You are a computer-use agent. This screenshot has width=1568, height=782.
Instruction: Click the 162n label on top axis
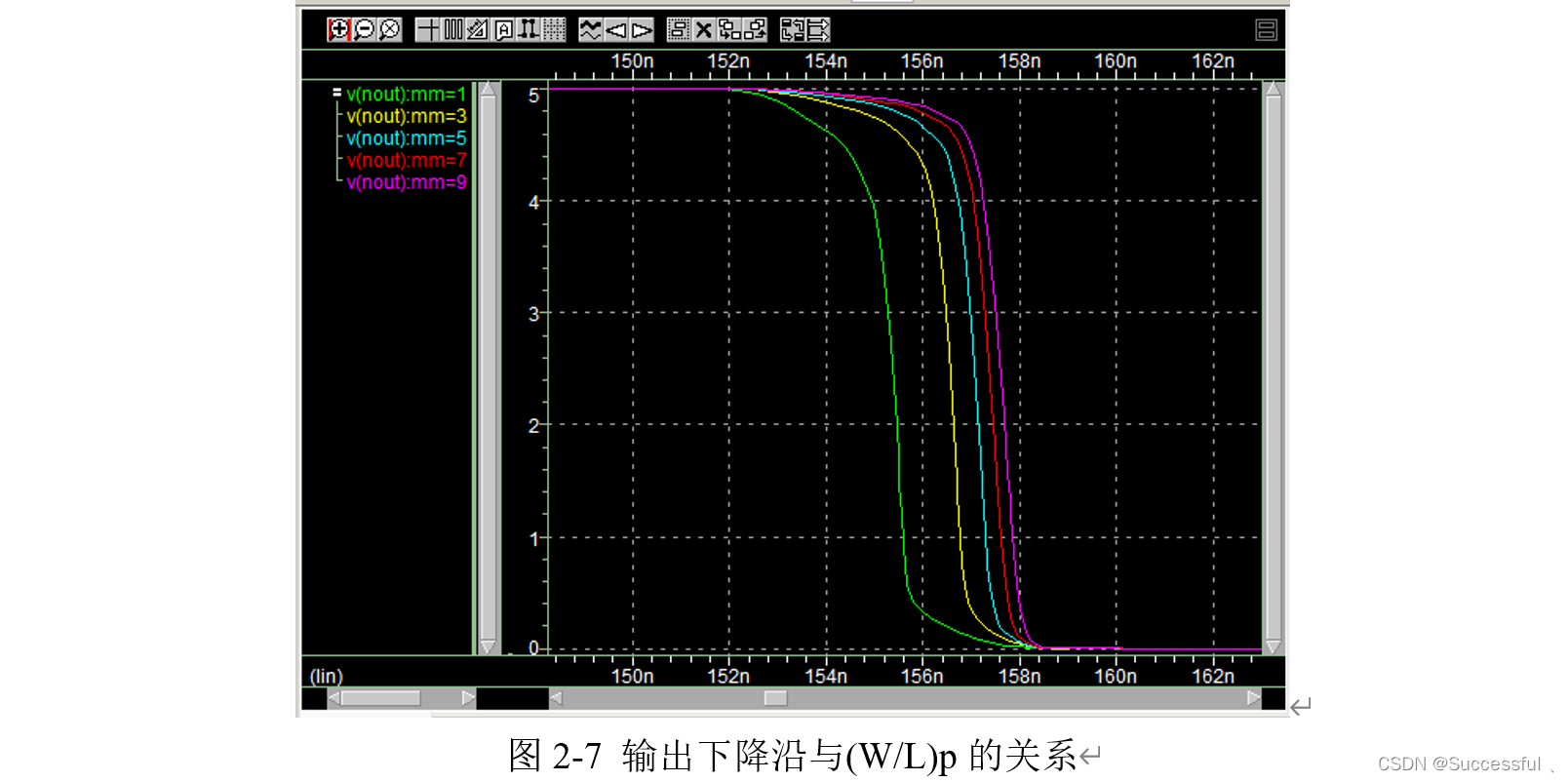tap(1213, 61)
